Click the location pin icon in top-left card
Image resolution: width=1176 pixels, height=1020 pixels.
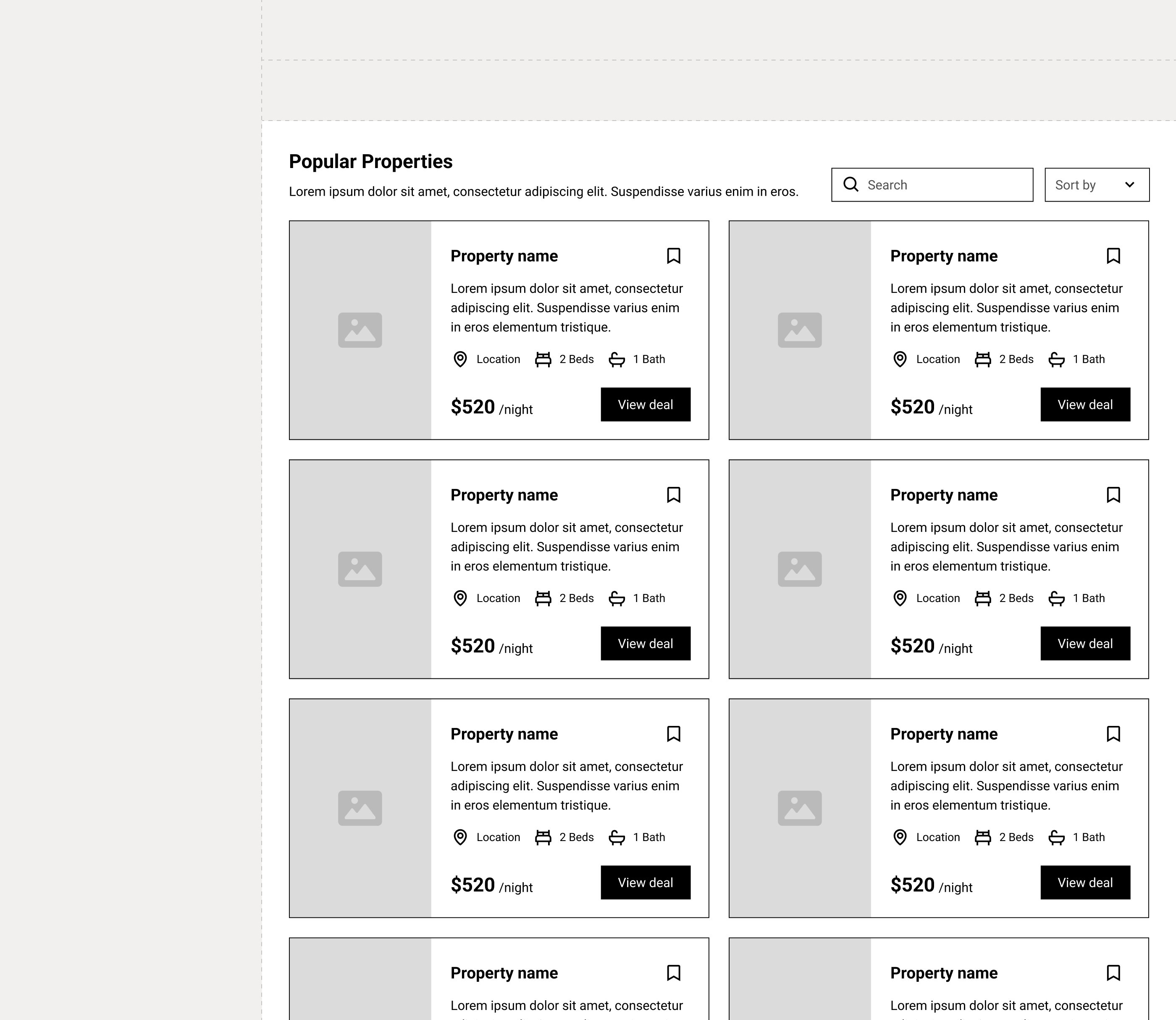pyautogui.click(x=460, y=359)
